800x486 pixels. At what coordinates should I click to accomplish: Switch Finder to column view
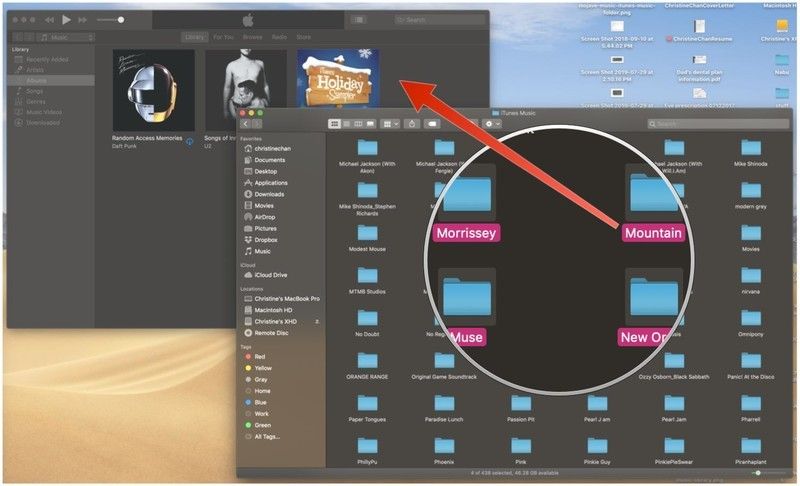coord(358,124)
